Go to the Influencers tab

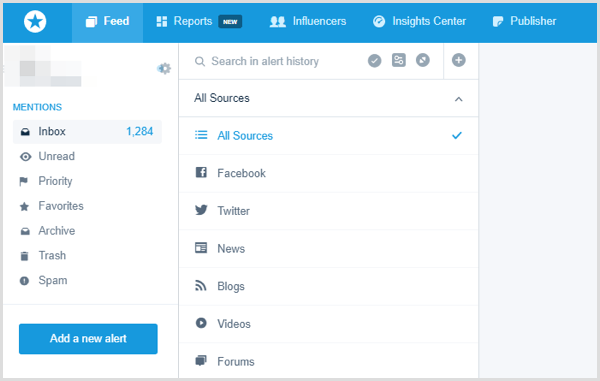pyautogui.click(x=308, y=21)
